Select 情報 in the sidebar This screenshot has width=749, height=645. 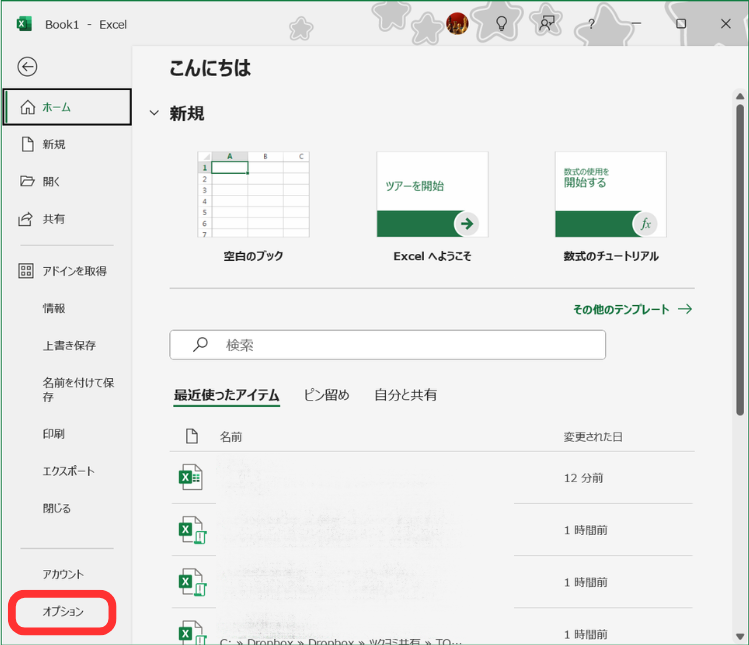point(54,308)
